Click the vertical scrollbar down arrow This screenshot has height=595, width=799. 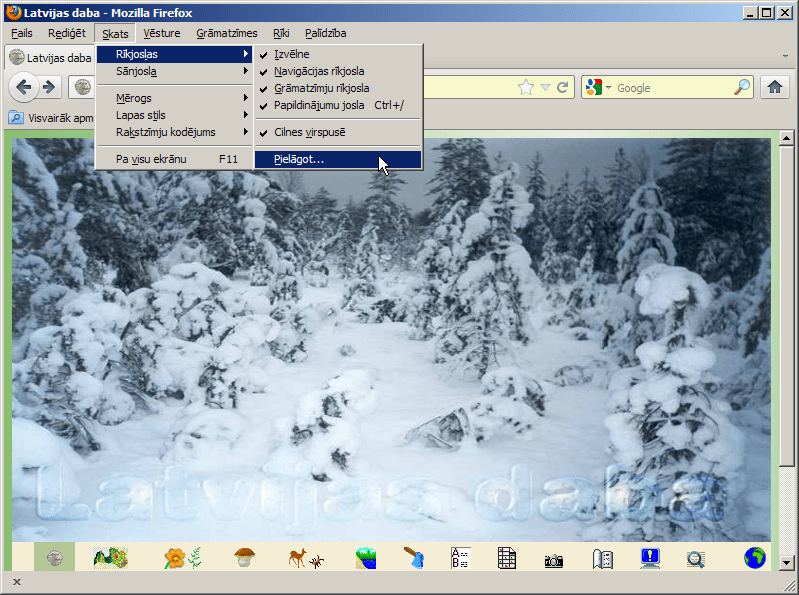pyautogui.click(x=787, y=563)
